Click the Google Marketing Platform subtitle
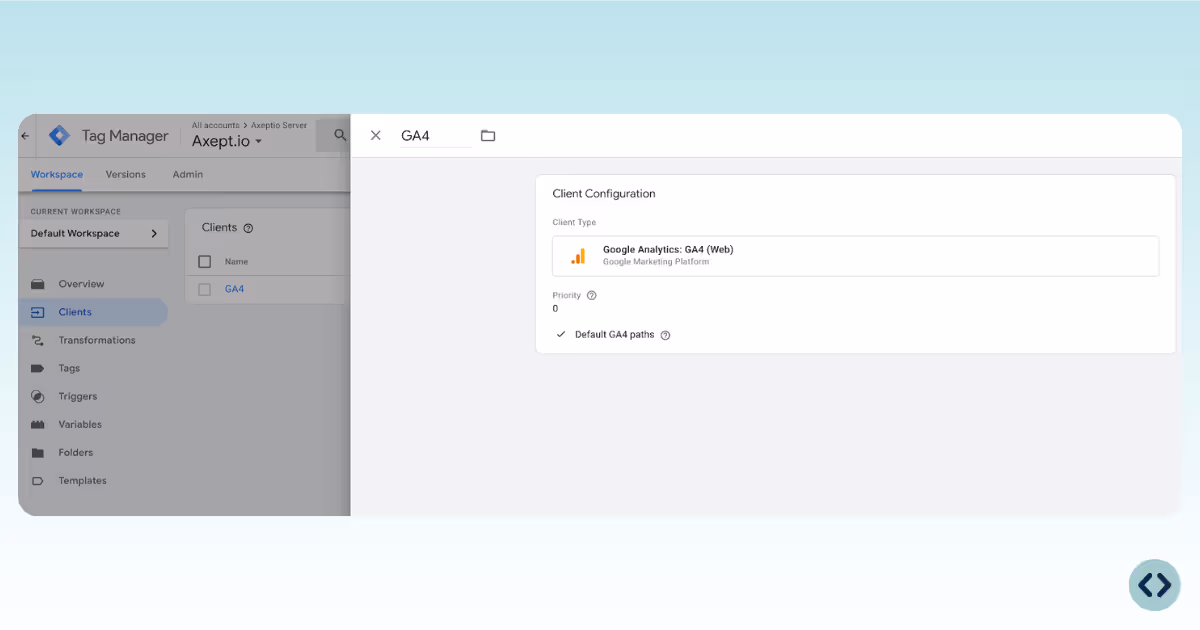Viewport: 1200px width, 630px height. (656, 262)
